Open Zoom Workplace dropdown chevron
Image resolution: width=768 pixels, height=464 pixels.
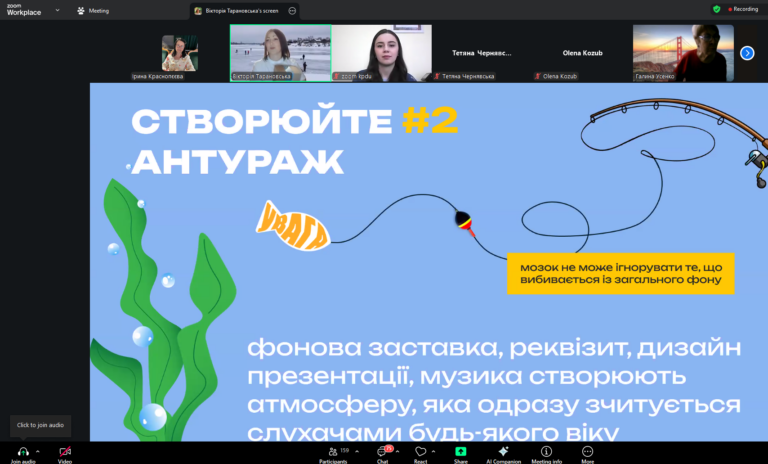click(57, 10)
